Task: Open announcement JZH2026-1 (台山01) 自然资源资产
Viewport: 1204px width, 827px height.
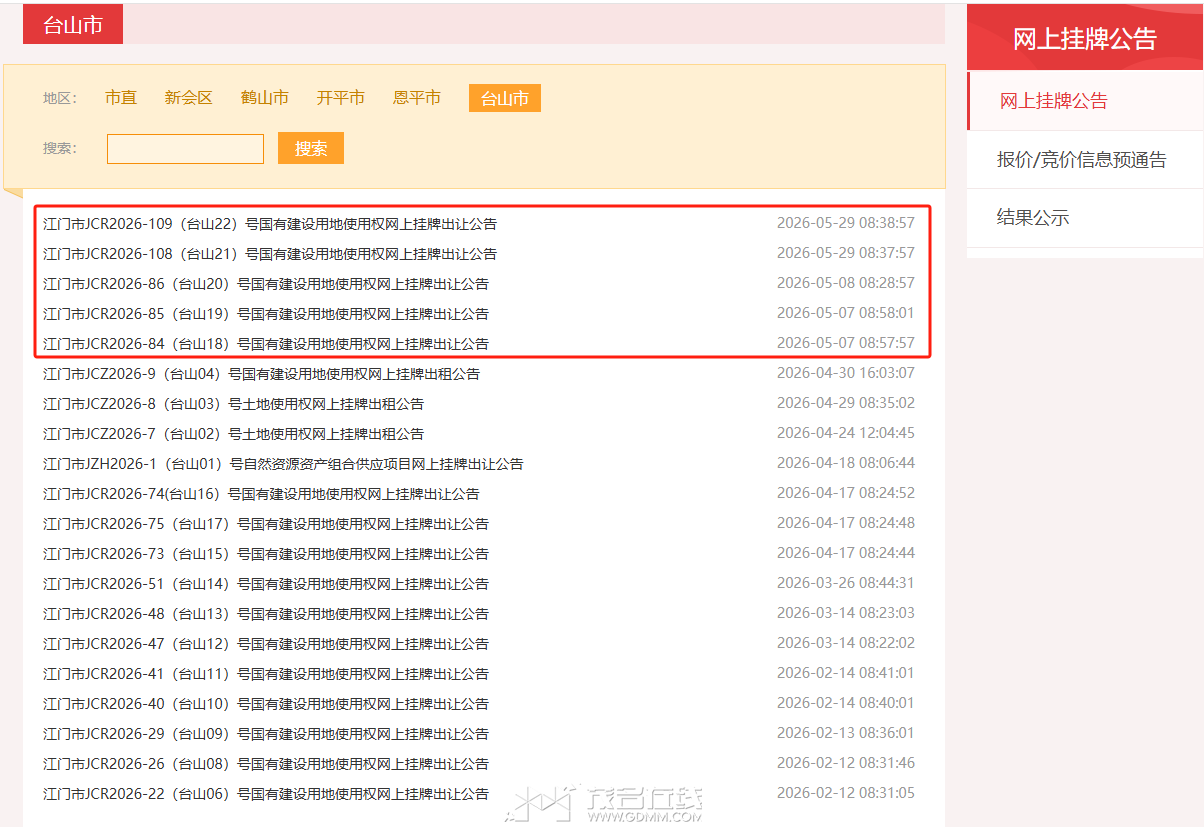Action: [x=284, y=464]
